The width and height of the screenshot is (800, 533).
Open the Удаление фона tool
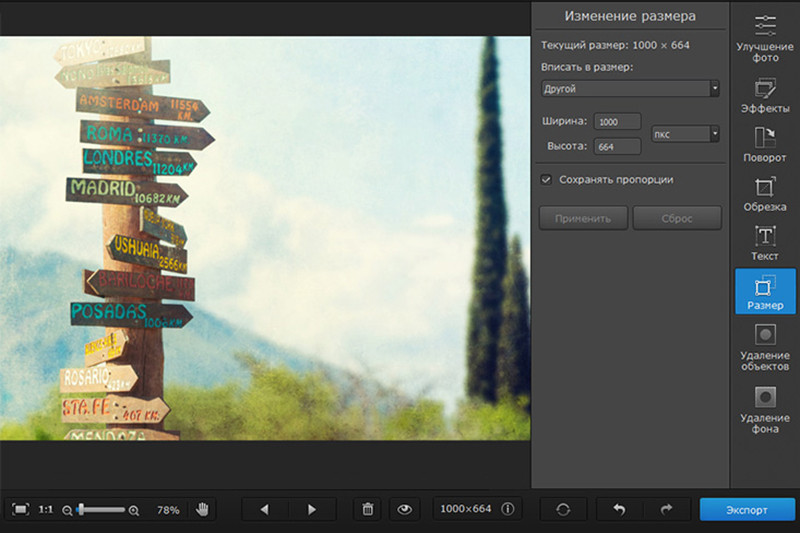[x=765, y=410]
